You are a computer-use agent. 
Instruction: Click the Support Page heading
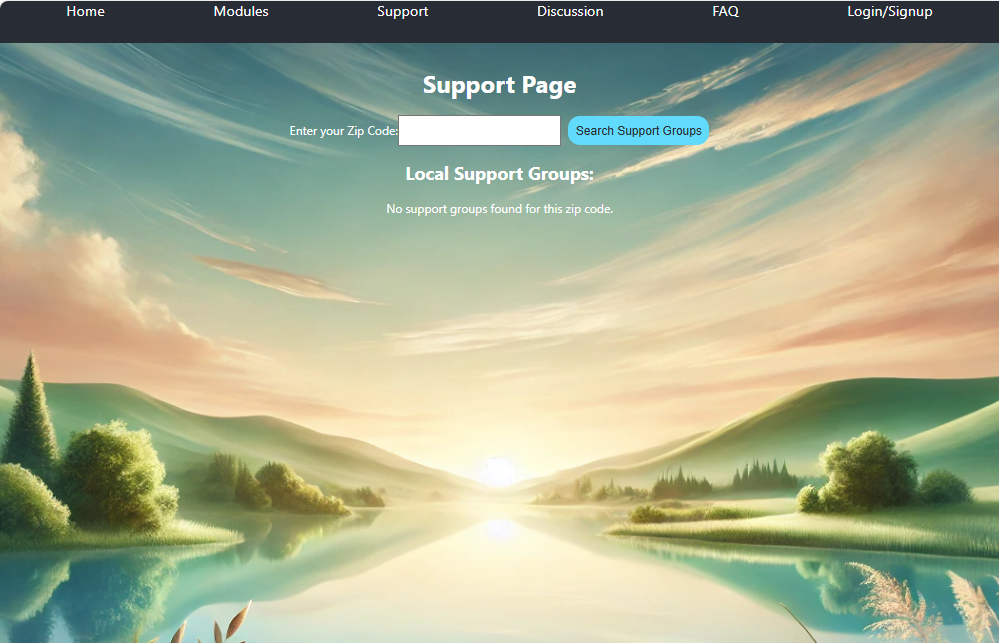point(499,85)
